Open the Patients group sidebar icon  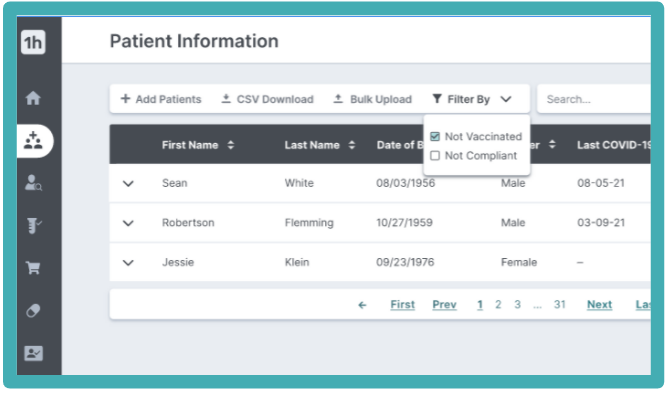33,141
